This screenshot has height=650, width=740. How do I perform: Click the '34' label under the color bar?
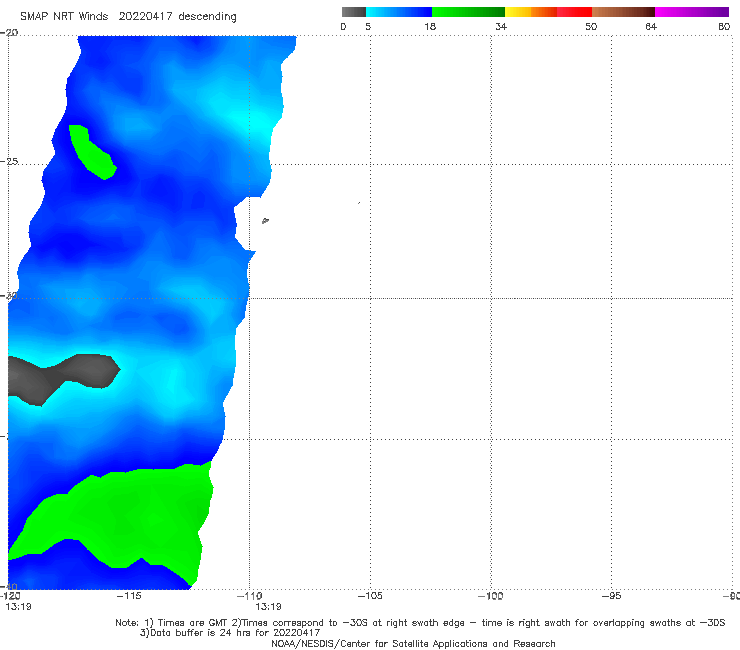[x=501, y=26]
